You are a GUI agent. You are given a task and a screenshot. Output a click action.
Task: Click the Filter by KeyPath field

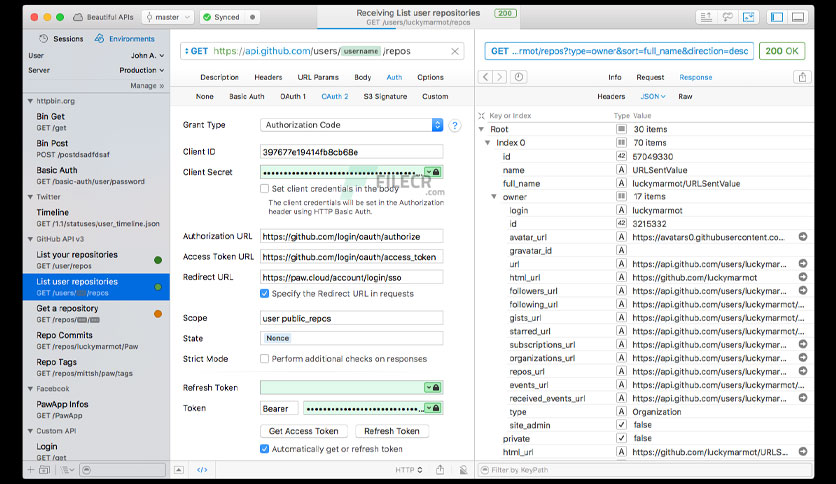[x=645, y=470]
